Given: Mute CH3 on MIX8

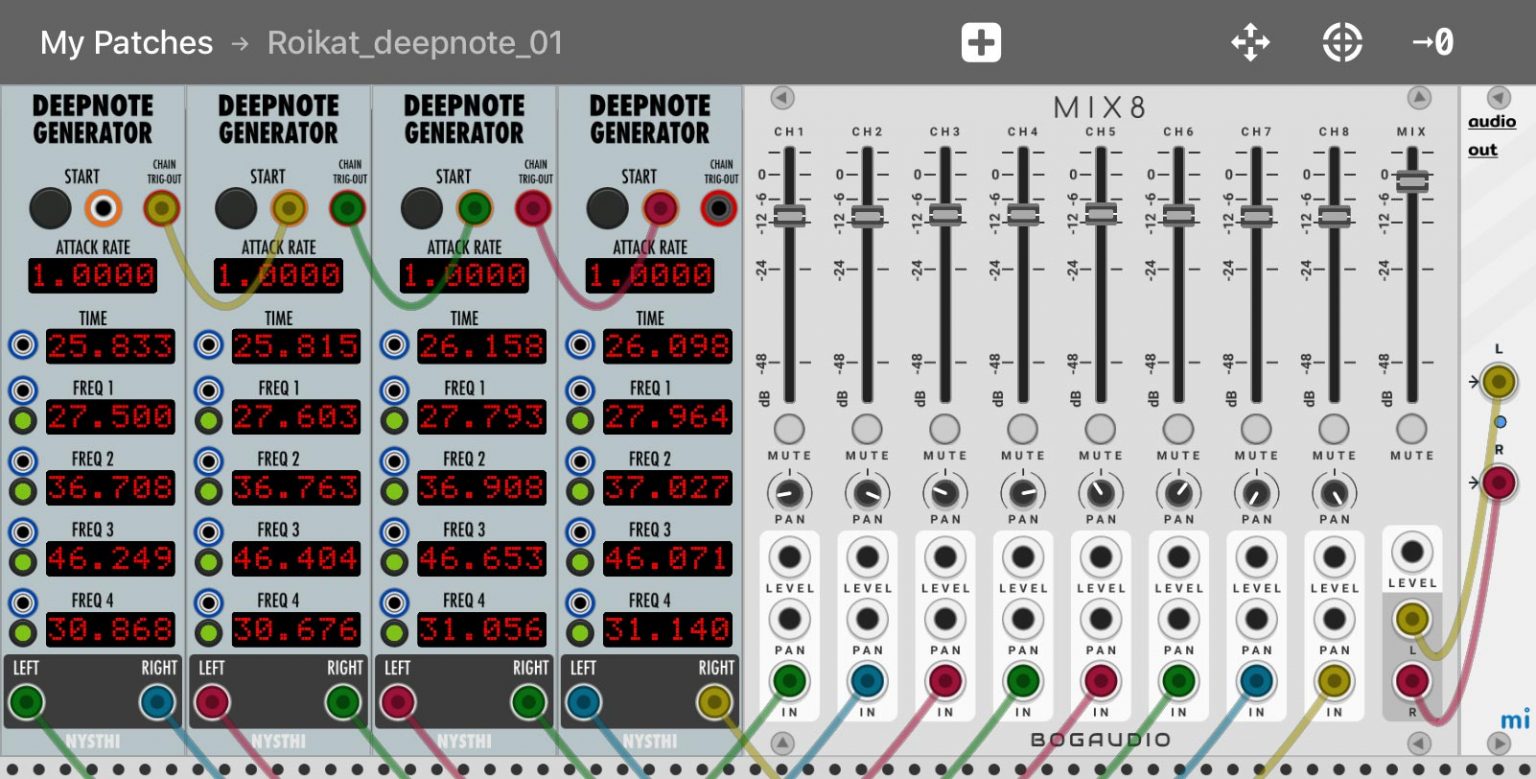Looking at the screenshot, I should tap(945, 428).
